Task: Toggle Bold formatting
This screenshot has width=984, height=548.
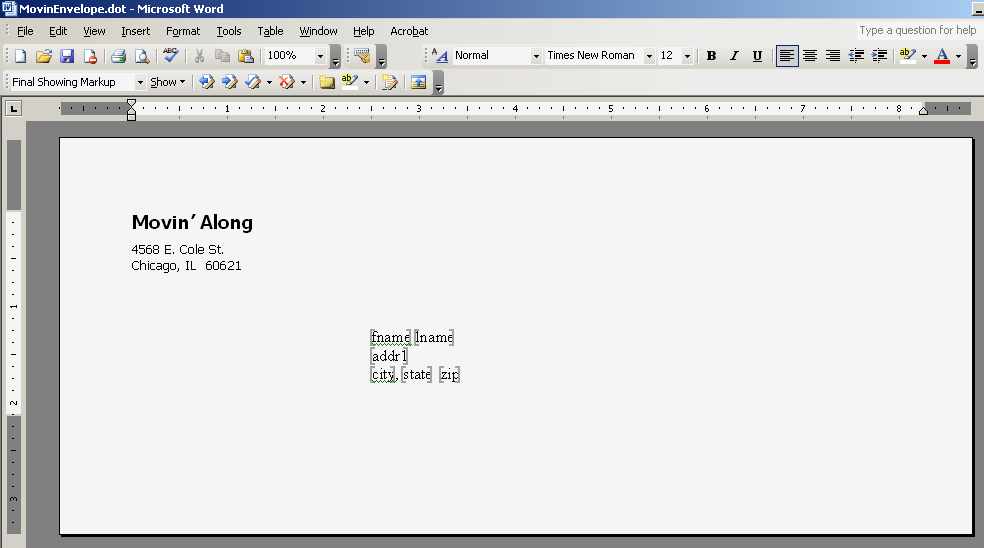Action: coord(711,56)
